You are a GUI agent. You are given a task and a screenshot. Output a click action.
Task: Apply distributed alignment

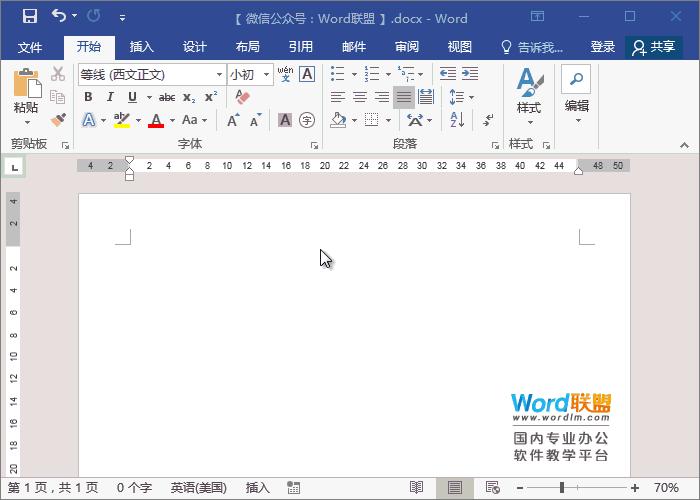[426, 97]
